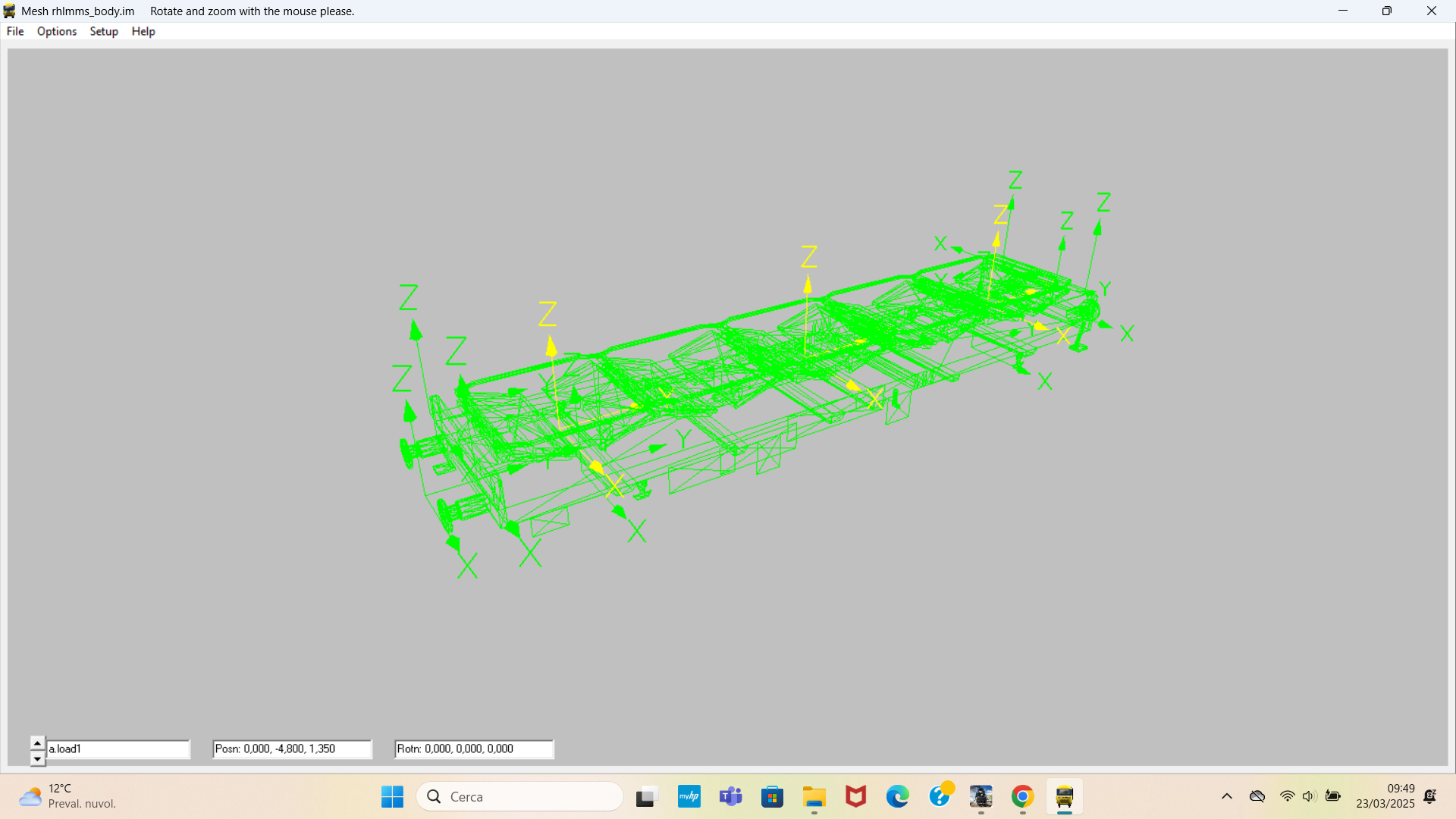Click the Rotn rotation field

(x=474, y=749)
